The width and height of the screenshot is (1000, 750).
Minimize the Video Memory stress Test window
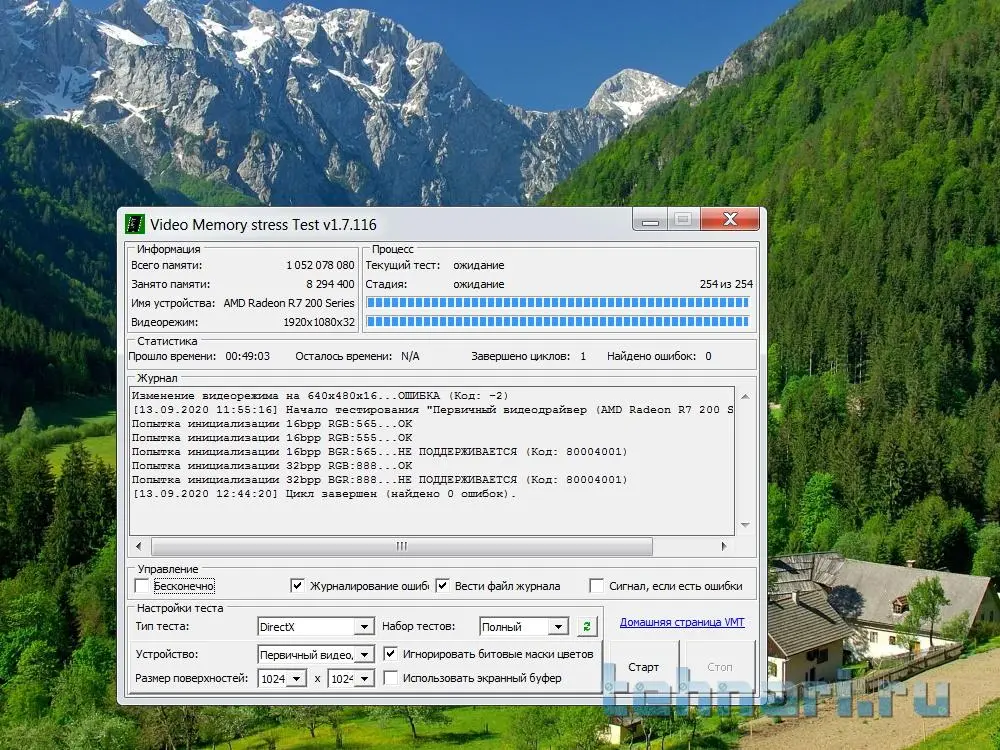coord(650,220)
